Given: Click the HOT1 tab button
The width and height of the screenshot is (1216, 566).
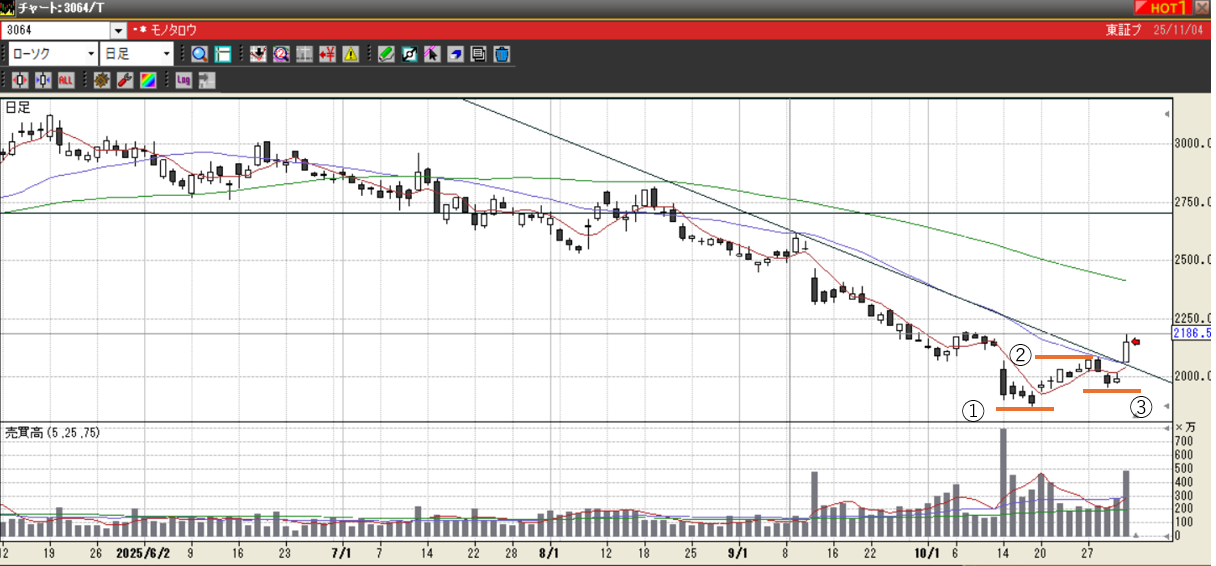Looking at the screenshot, I should click(x=1162, y=8).
